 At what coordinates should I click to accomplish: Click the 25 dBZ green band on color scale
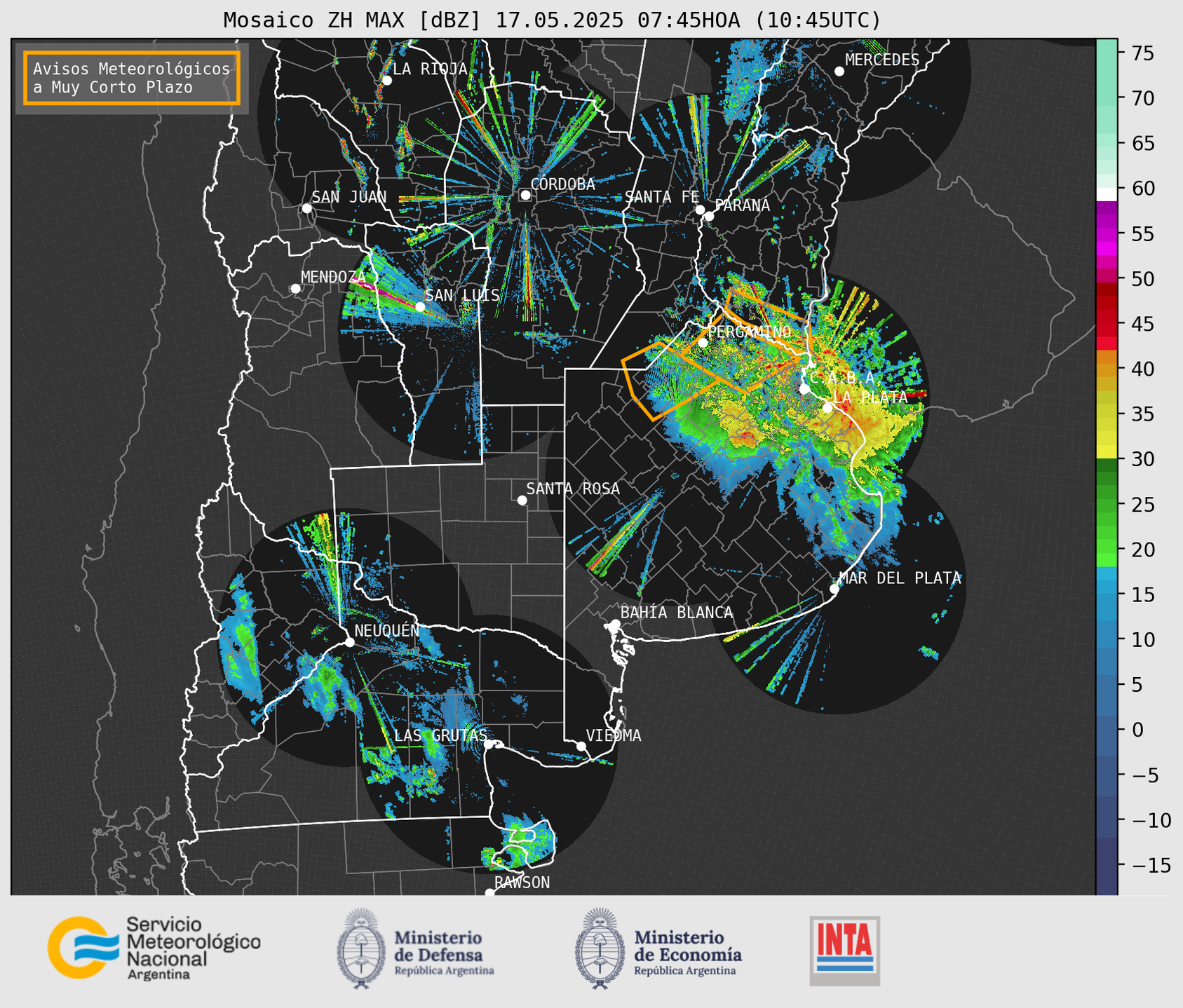[1107, 505]
